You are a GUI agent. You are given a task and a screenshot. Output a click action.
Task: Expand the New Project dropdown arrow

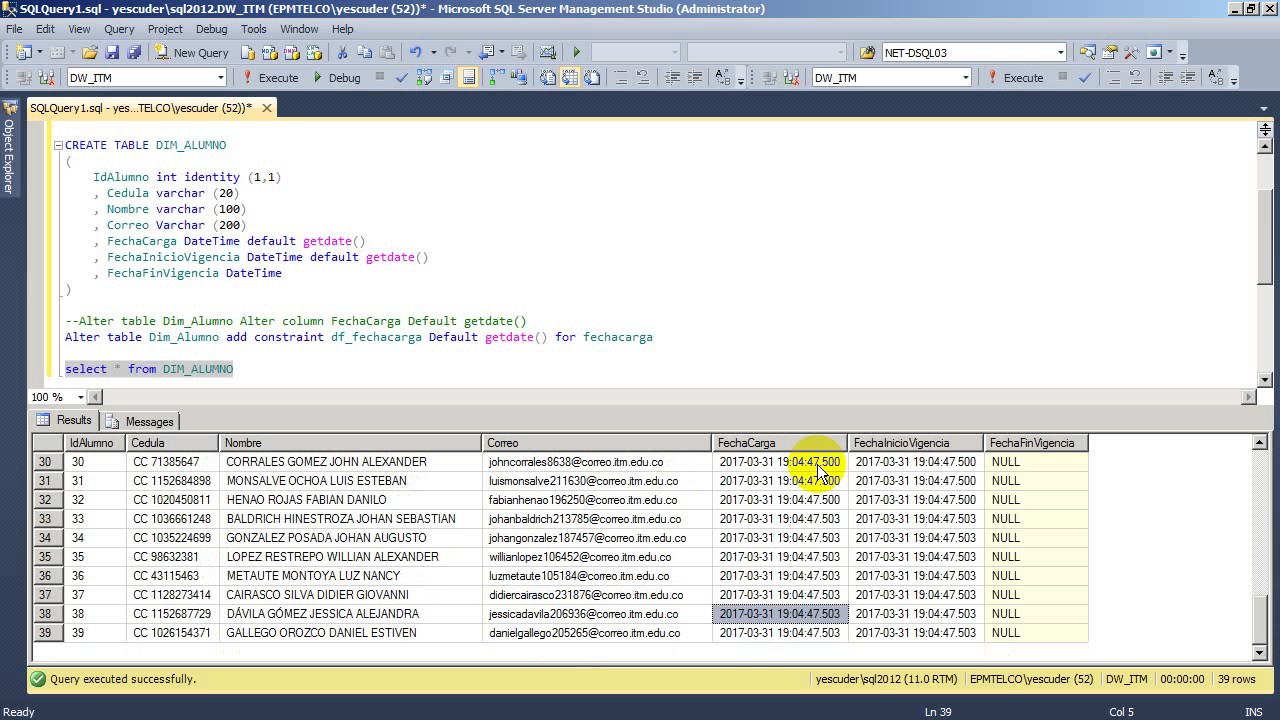pyautogui.click(x=39, y=52)
